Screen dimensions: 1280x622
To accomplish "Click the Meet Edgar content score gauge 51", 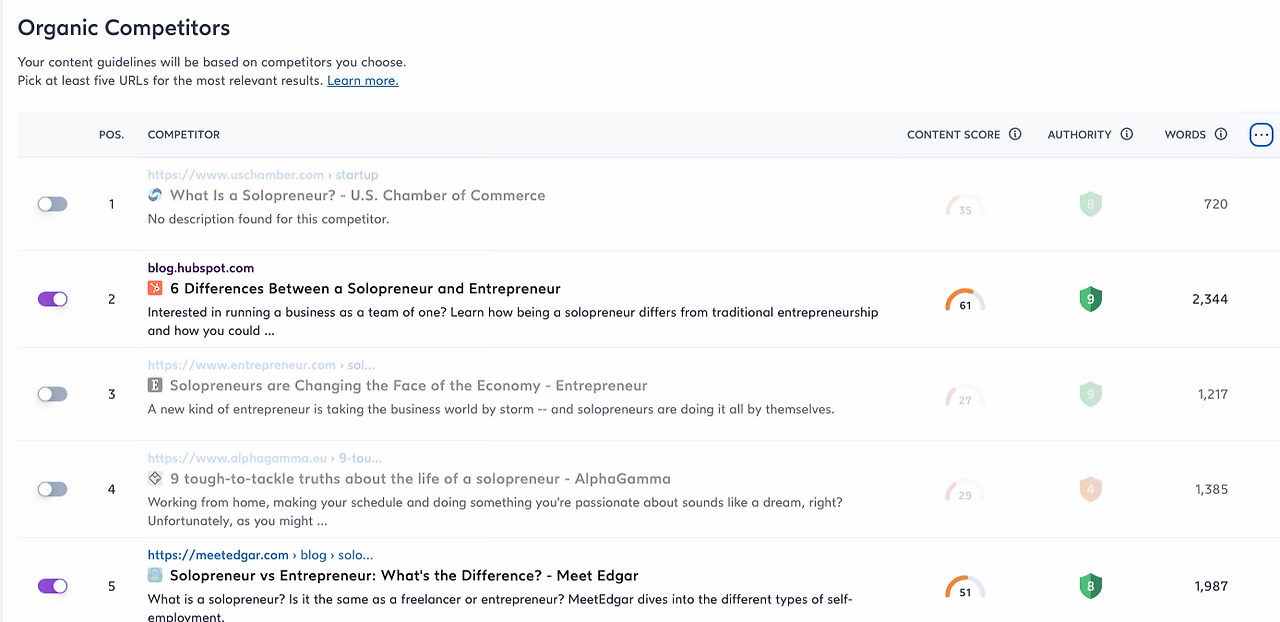I will [x=965, y=587].
